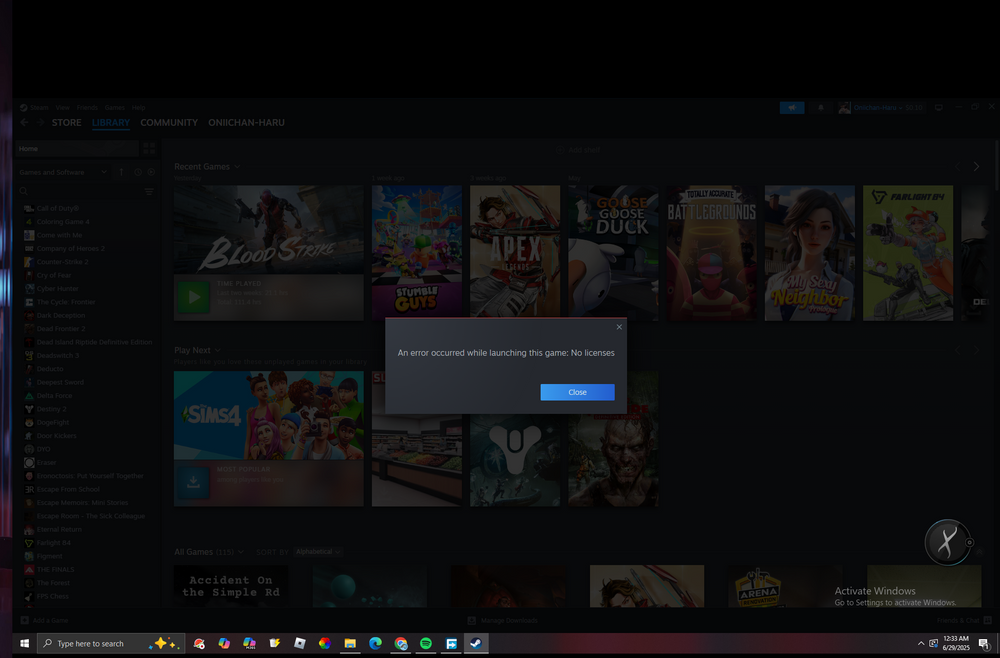Open the Sims 4 cover in Play Next

(268, 415)
